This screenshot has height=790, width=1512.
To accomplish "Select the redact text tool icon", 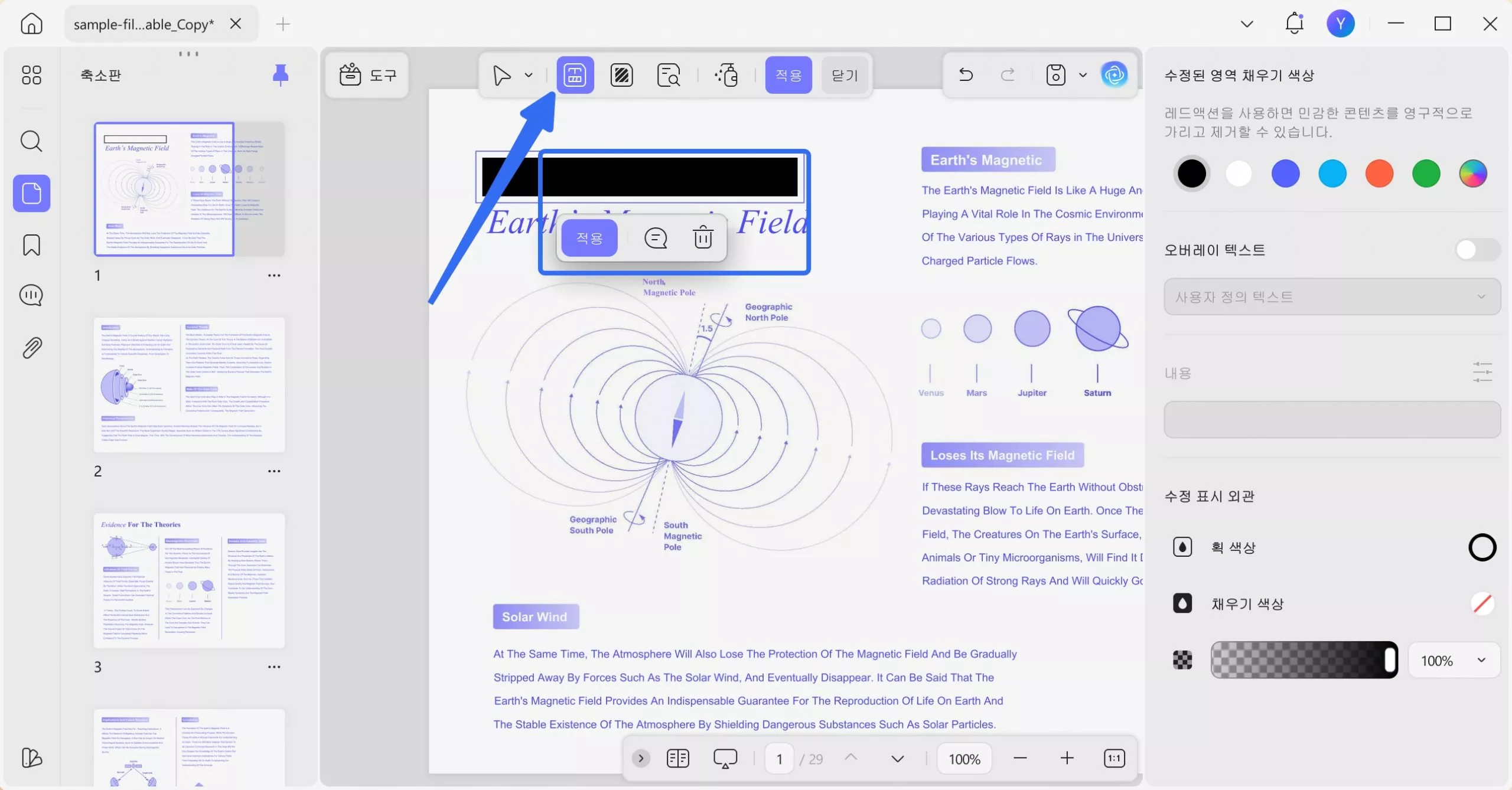I will pos(575,75).
